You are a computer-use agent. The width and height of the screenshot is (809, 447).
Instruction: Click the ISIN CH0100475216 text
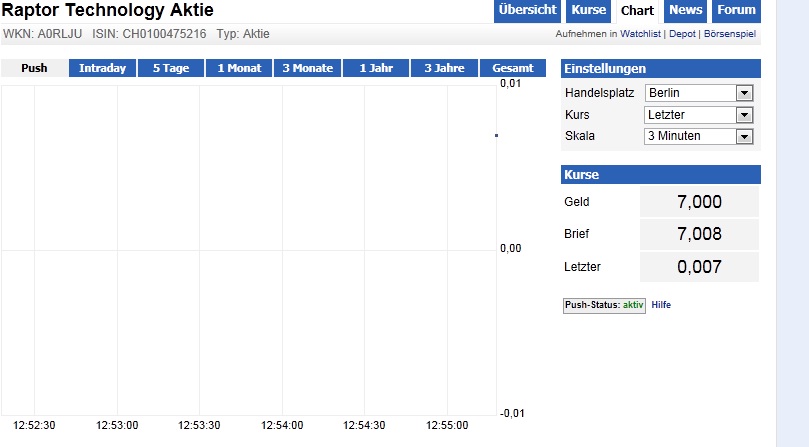click(x=149, y=34)
